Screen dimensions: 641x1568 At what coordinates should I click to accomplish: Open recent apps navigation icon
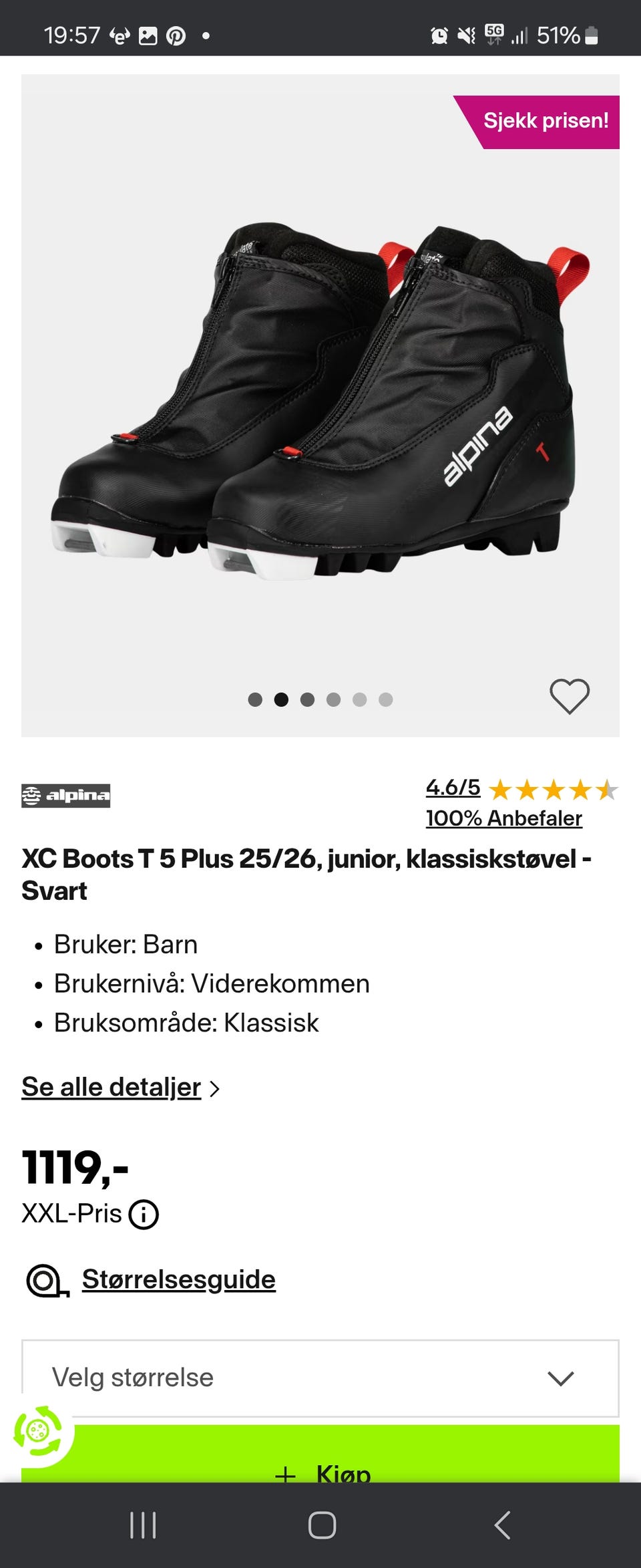[x=142, y=1525]
